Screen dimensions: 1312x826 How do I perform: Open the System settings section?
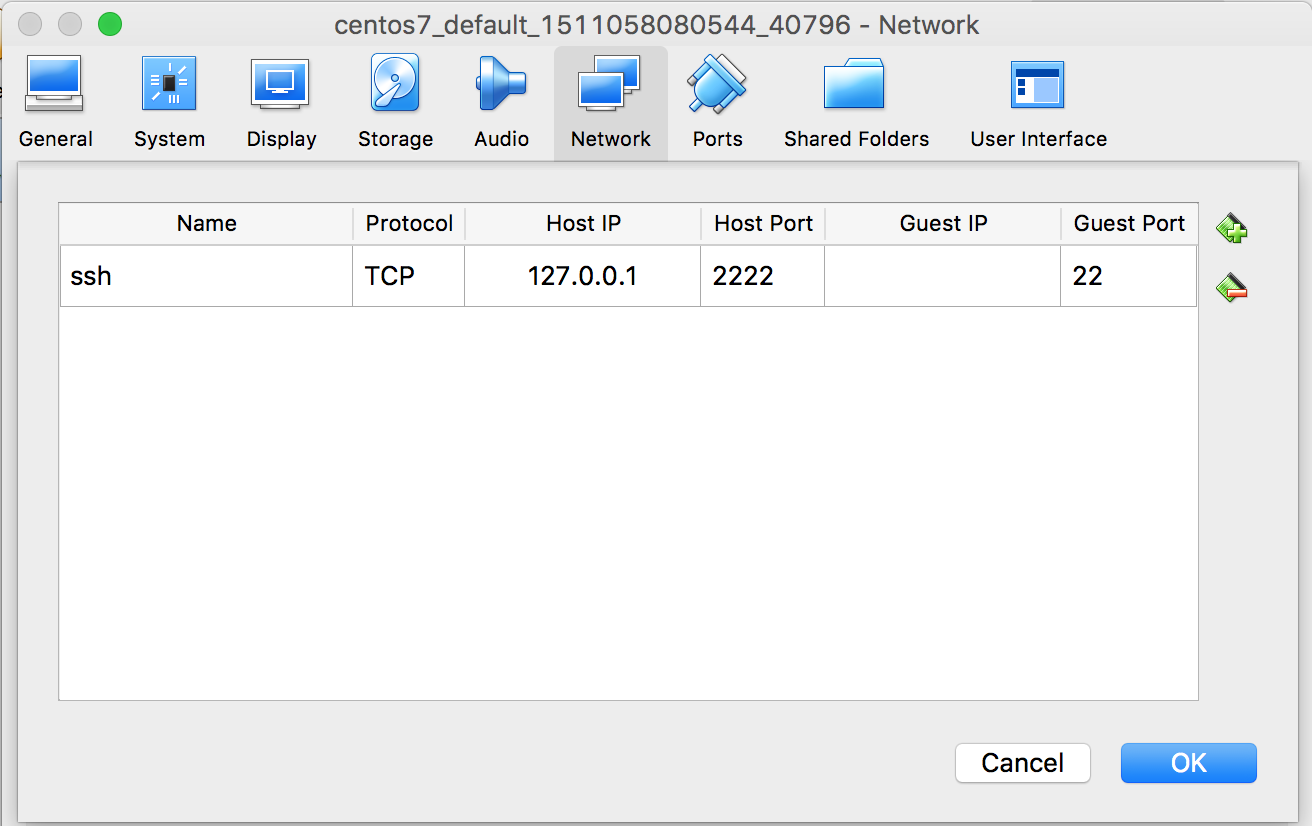(169, 102)
